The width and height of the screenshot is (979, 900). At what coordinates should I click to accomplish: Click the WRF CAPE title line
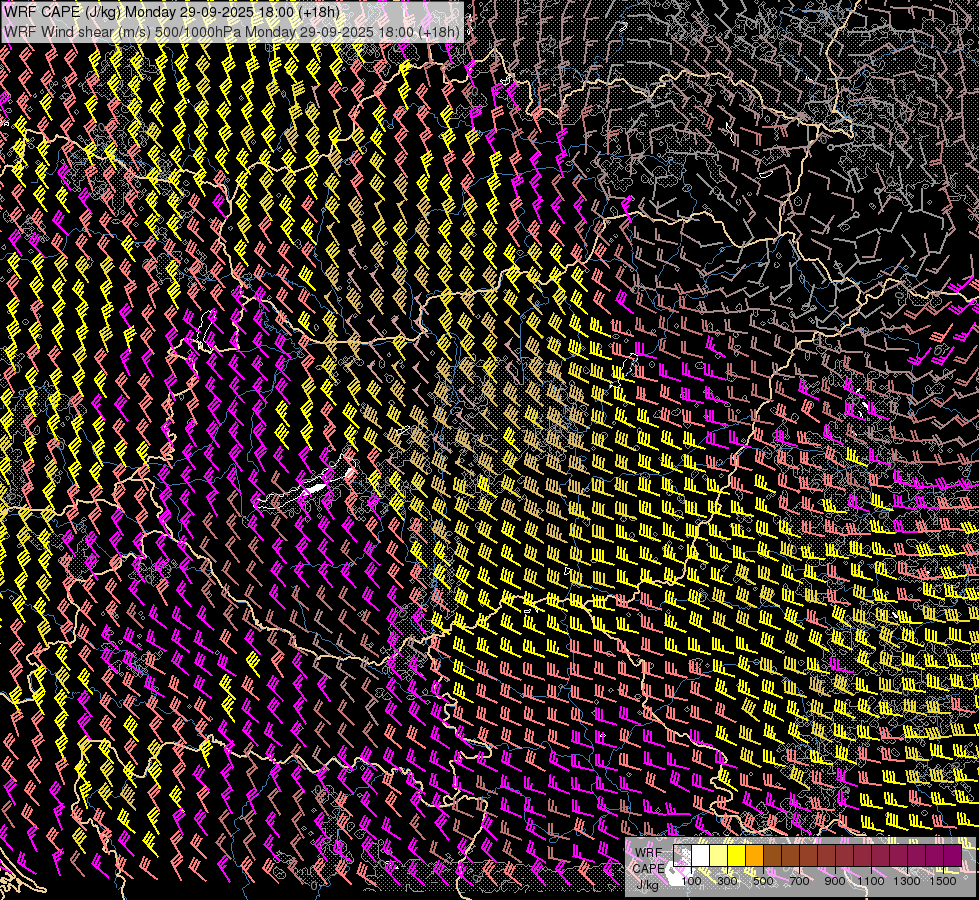171,12
